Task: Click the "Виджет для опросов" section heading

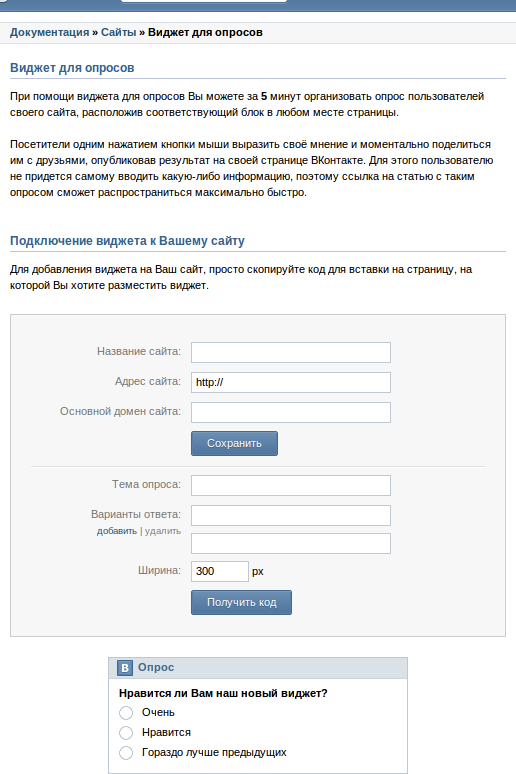Action: [72, 68]
